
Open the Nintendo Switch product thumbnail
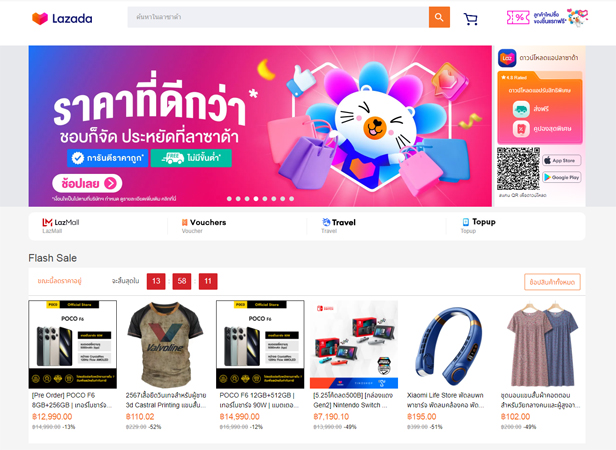point(354,345)
